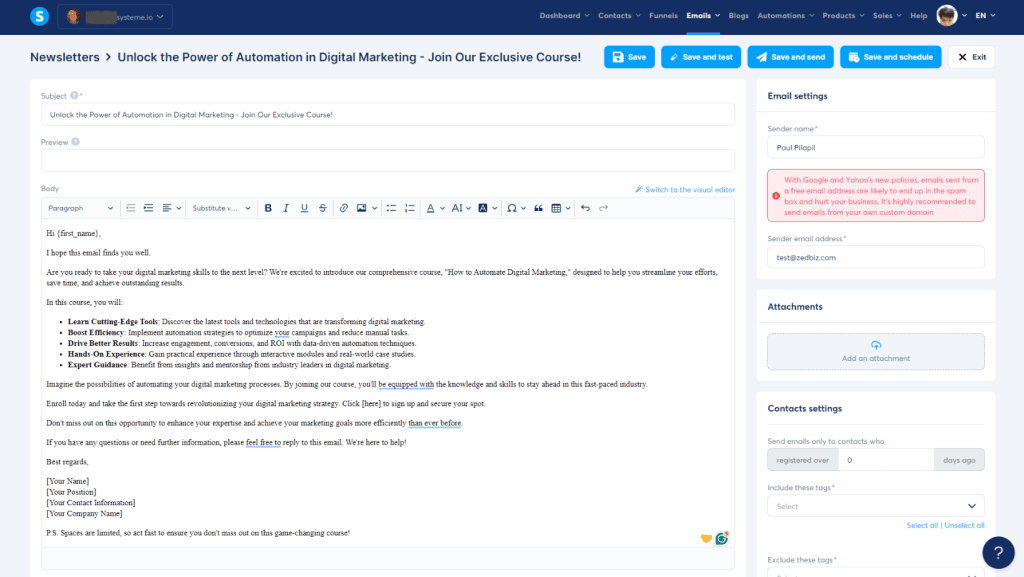Select the 'registered over' filter toggle

click(x=801, y=459)
